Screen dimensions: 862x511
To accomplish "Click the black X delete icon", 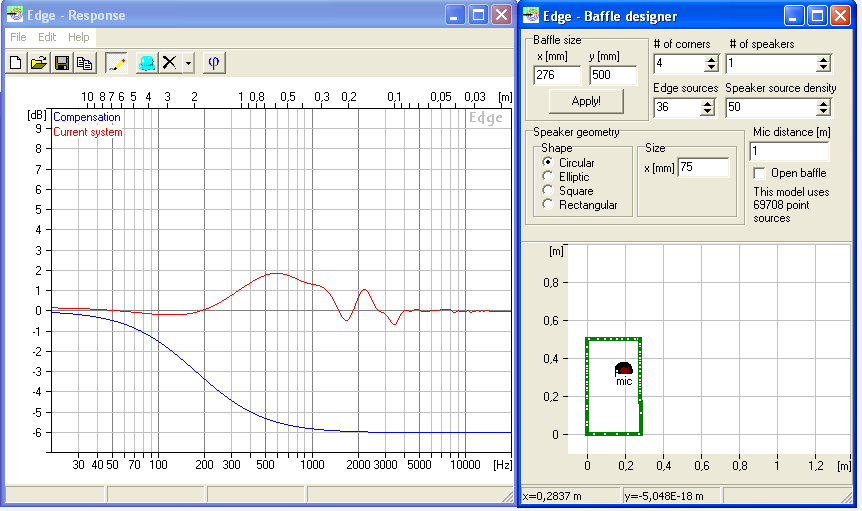I will [x=170, y=63].
